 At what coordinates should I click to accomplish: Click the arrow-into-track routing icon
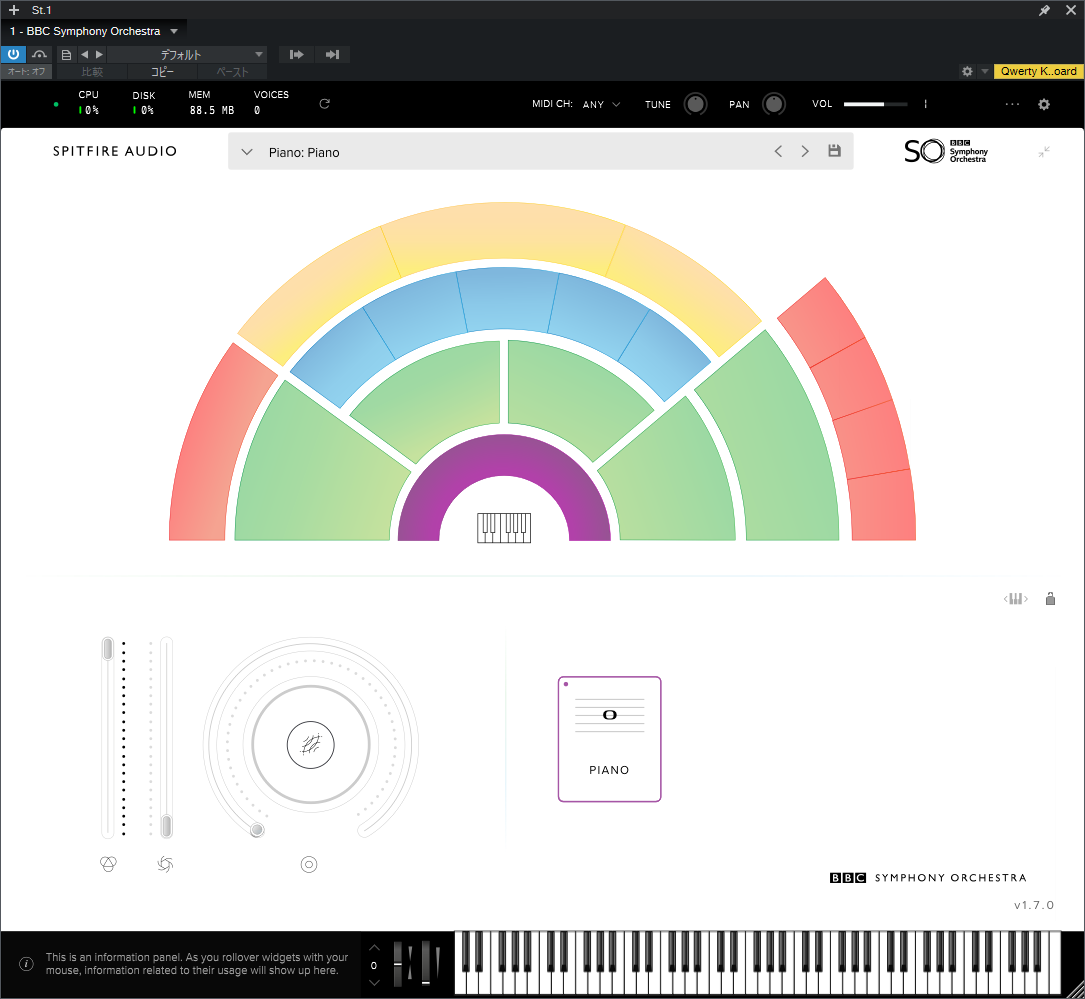[297, 55]
